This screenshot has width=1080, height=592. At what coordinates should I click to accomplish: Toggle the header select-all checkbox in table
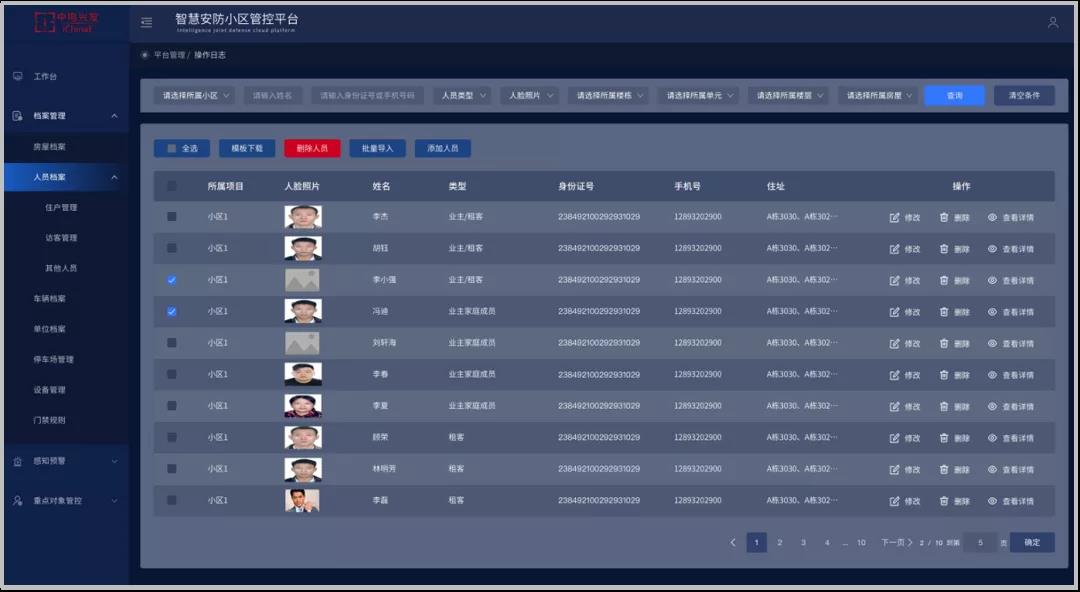click(172, 186)
